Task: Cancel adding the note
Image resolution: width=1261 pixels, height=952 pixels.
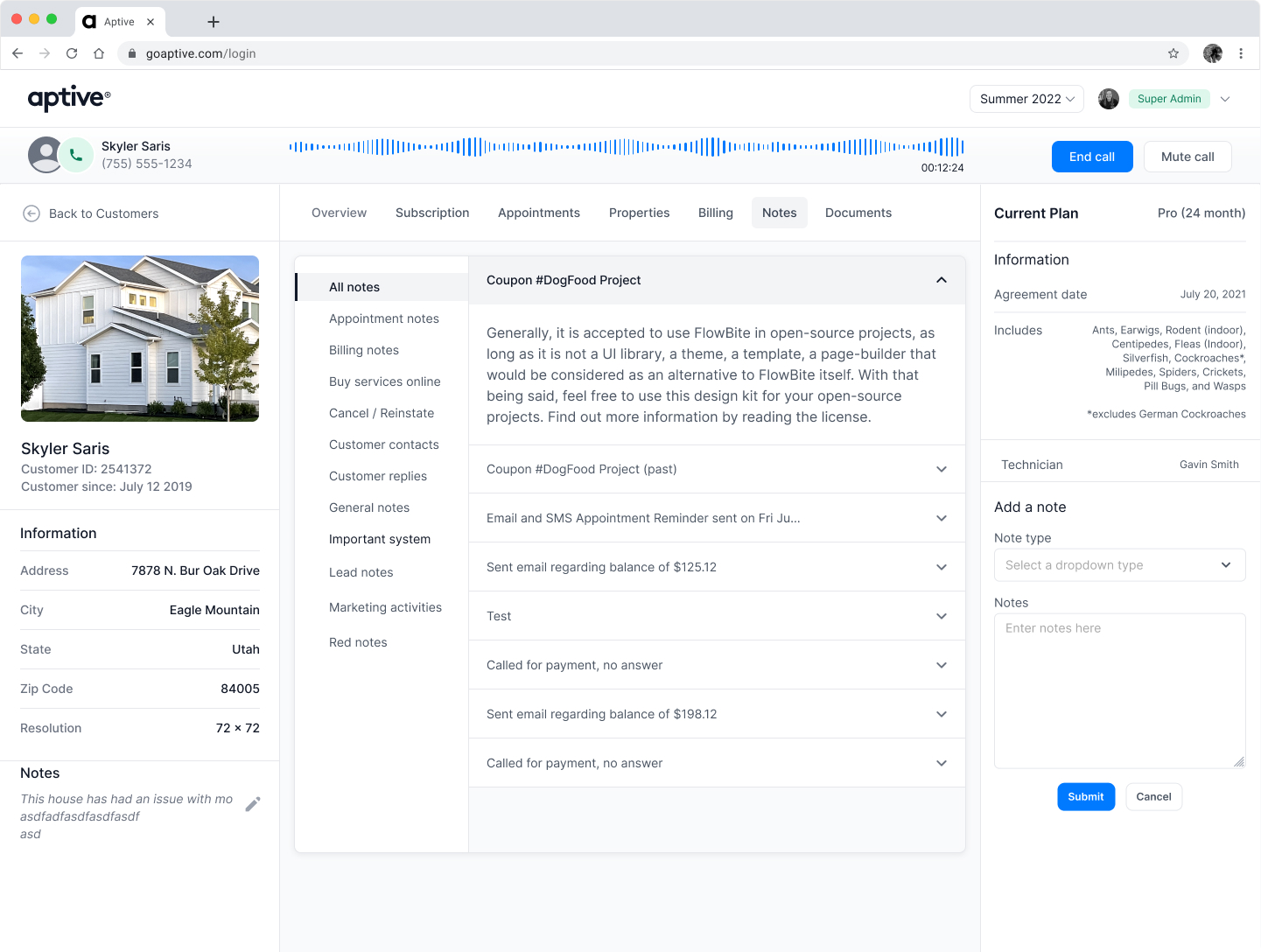Action: pyautogui.click(x=1153, y=796)
